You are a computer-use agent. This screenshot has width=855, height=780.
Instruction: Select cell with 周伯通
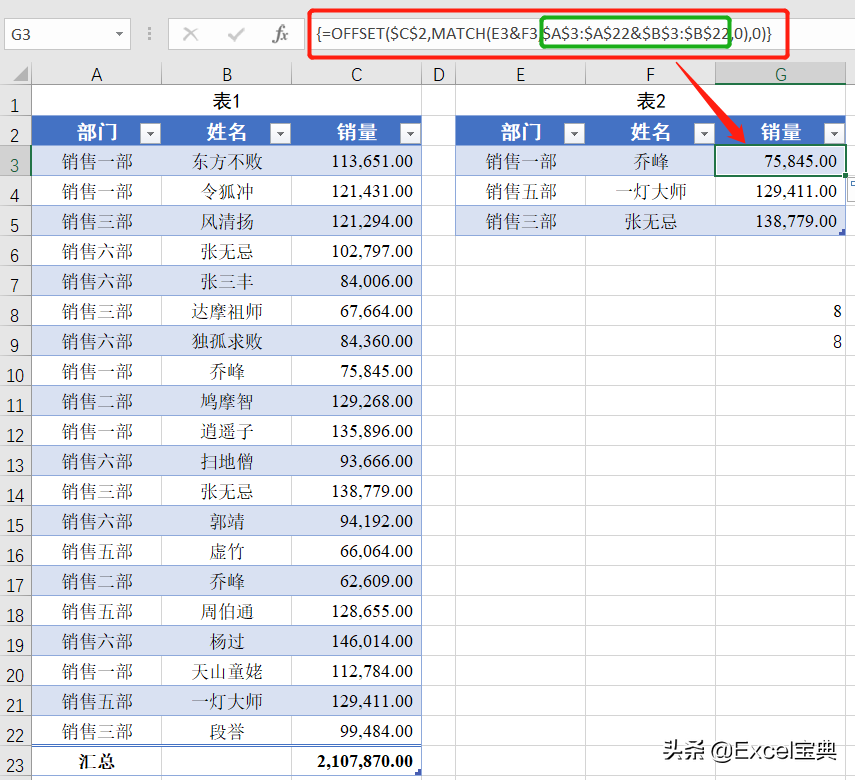(x=227, y=611)
